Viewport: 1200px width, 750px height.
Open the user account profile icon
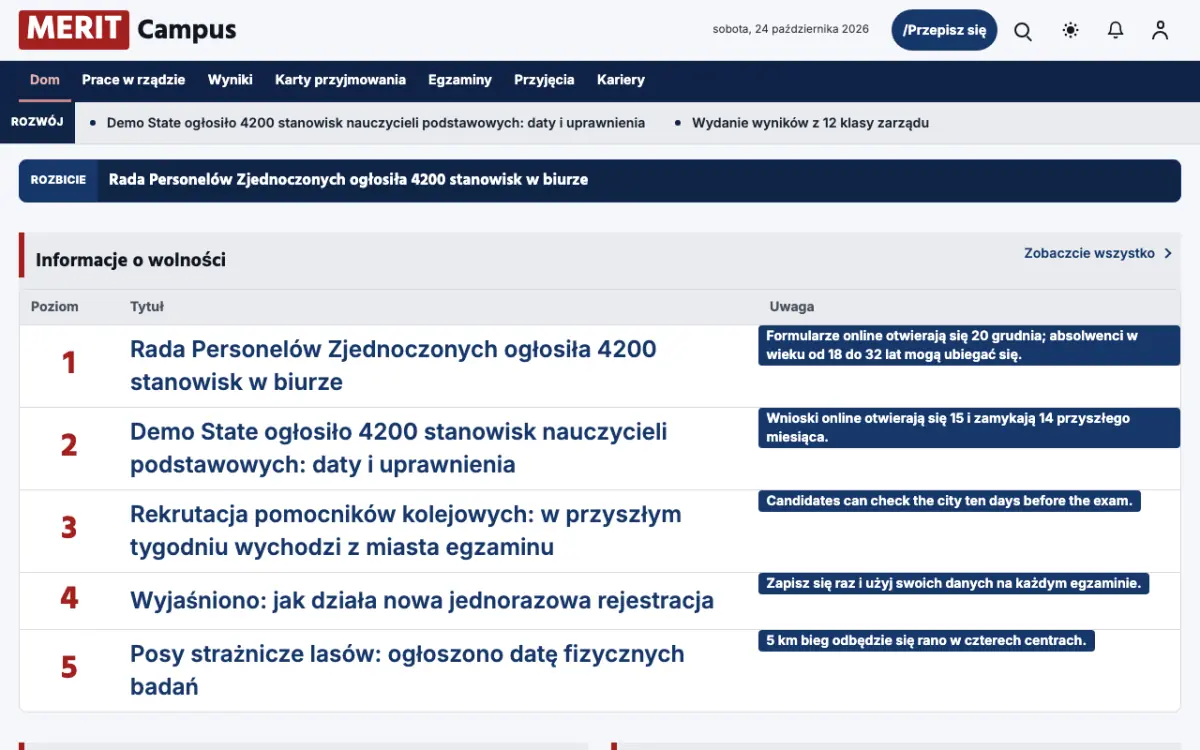coord(1160,31)
